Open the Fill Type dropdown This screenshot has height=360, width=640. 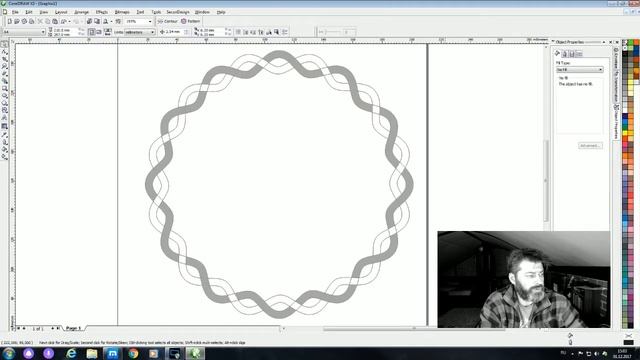click(x=579, y=70)
